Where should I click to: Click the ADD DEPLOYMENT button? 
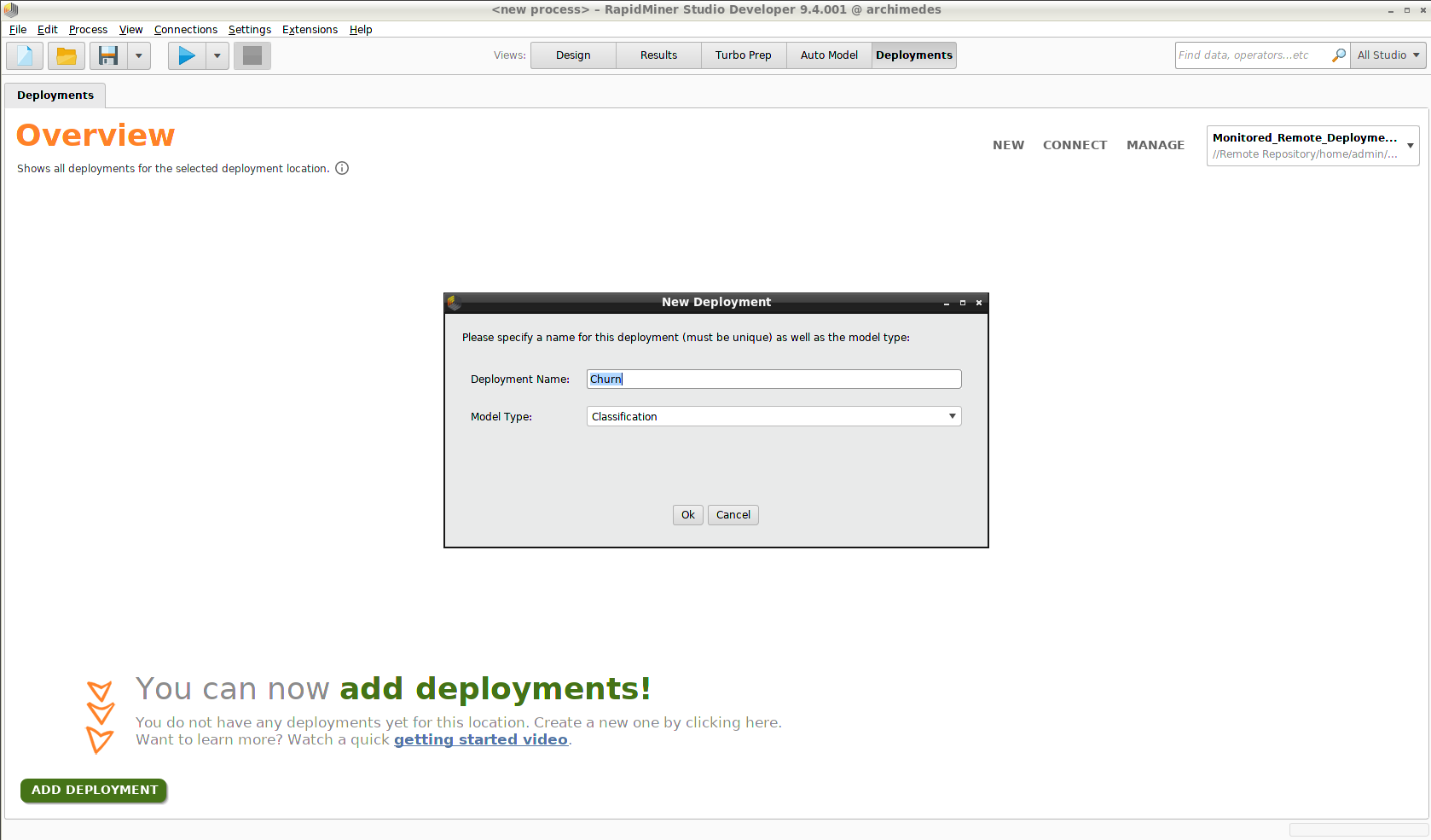tap(94, 791)
